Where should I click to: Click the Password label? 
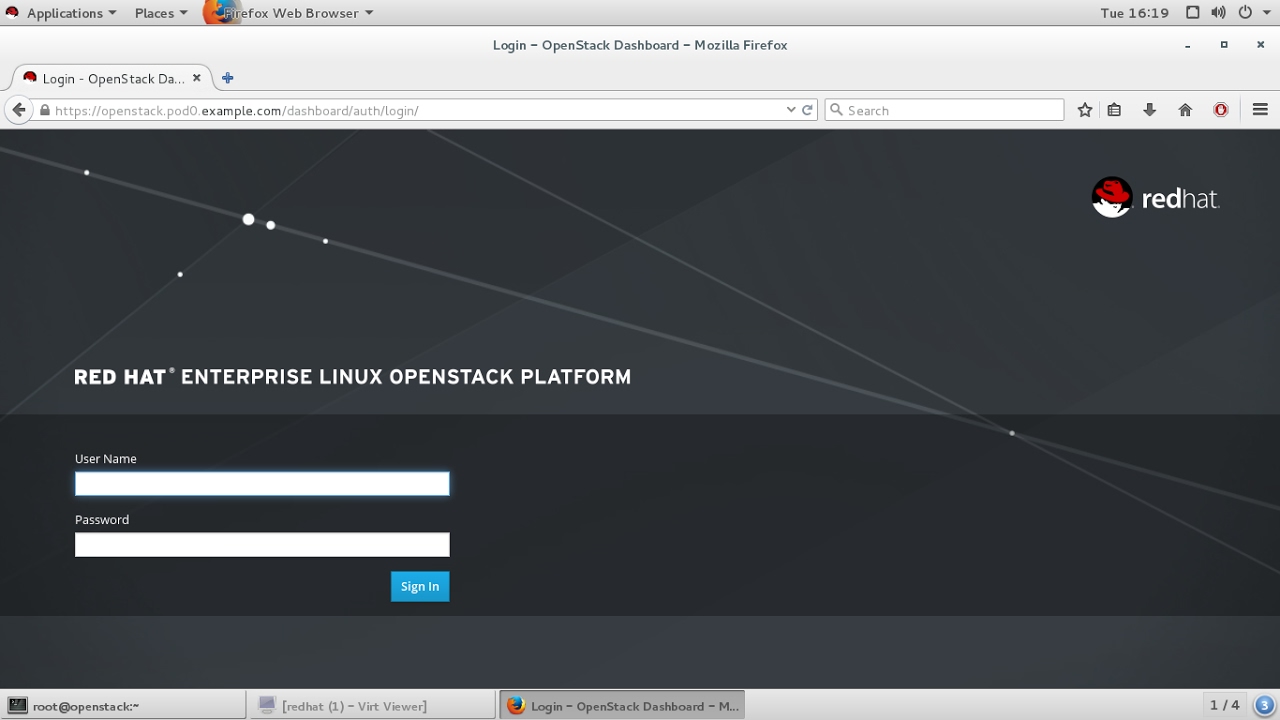(102, 520)
